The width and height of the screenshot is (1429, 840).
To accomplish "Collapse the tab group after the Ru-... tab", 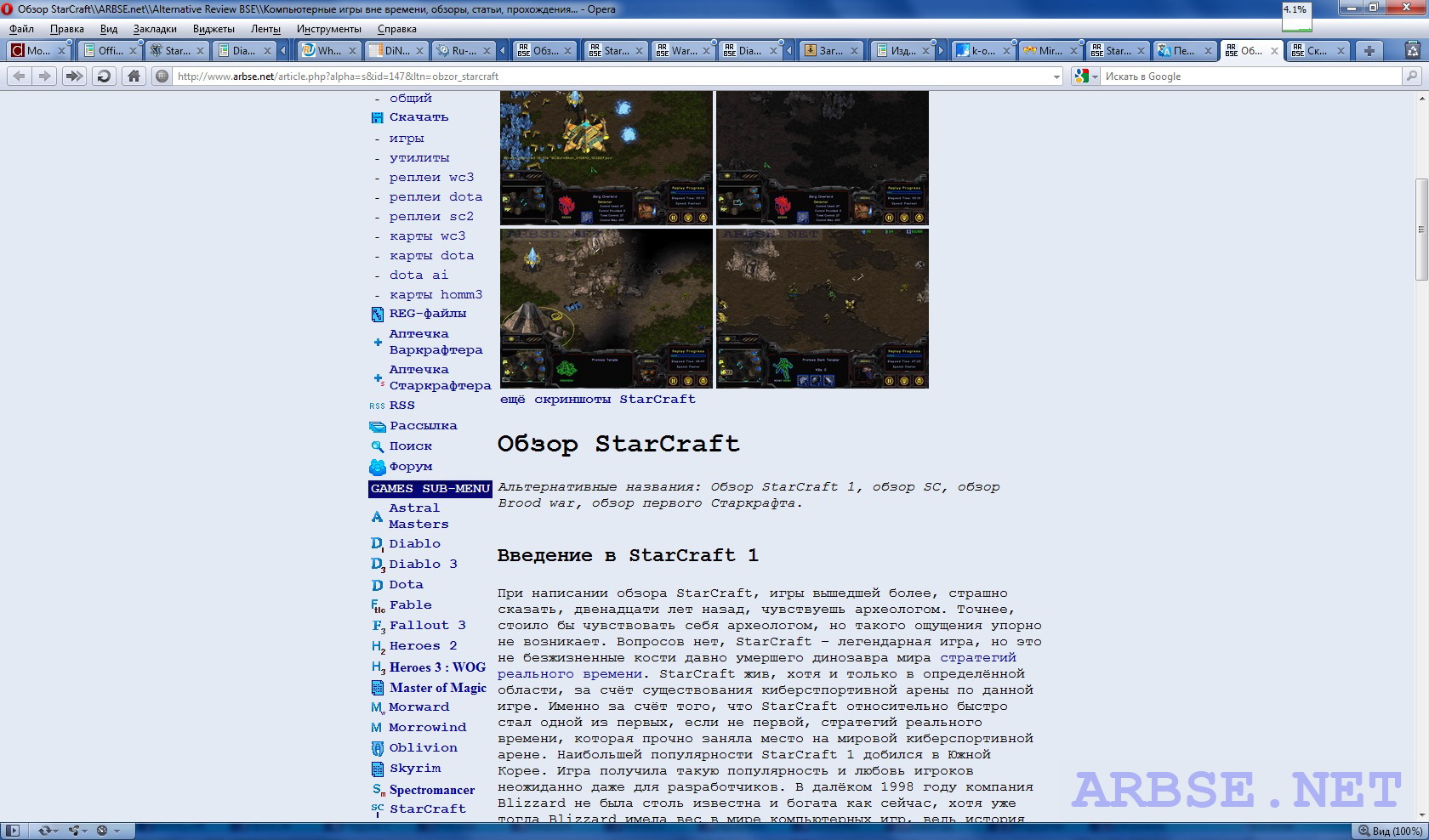I will (503, 51).
